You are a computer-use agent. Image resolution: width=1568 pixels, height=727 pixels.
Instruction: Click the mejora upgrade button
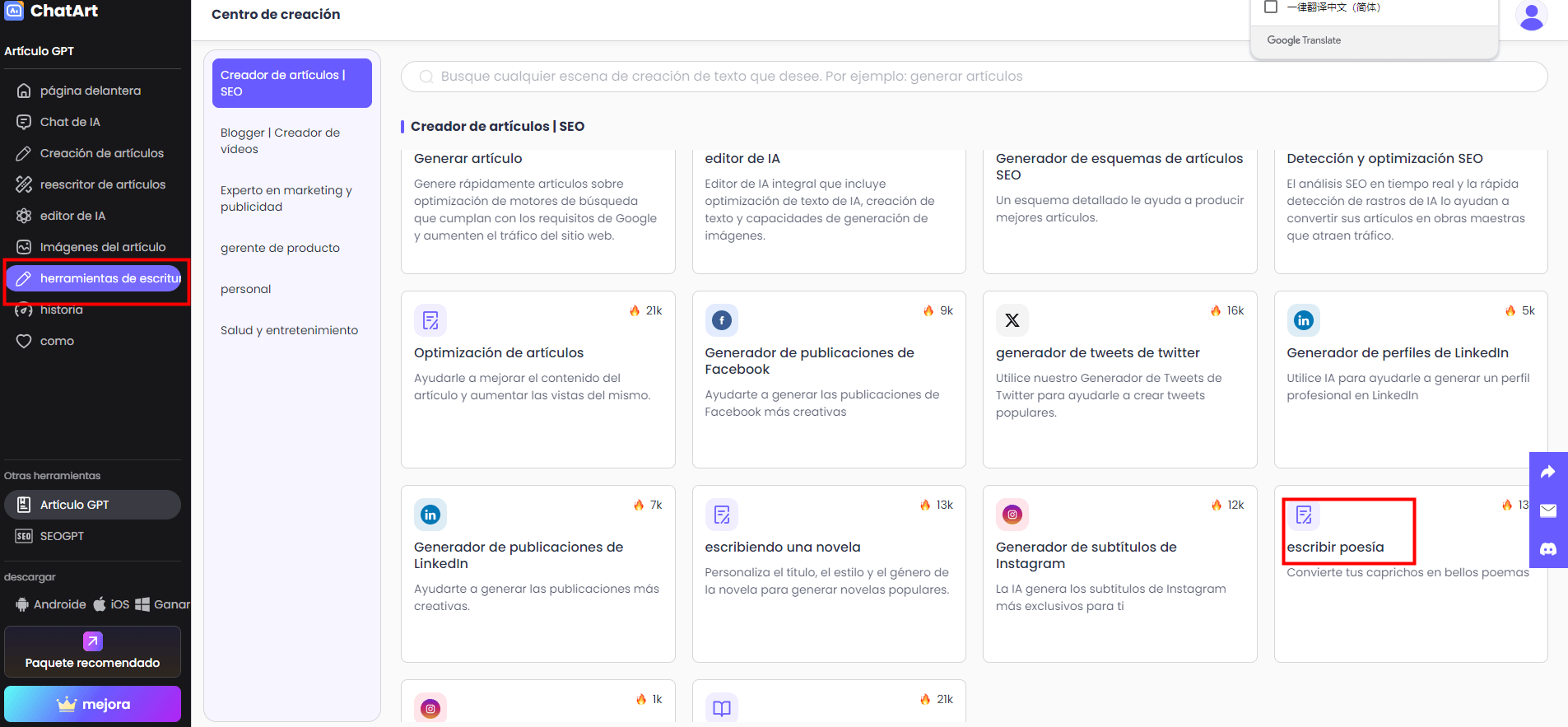point(92,704)
